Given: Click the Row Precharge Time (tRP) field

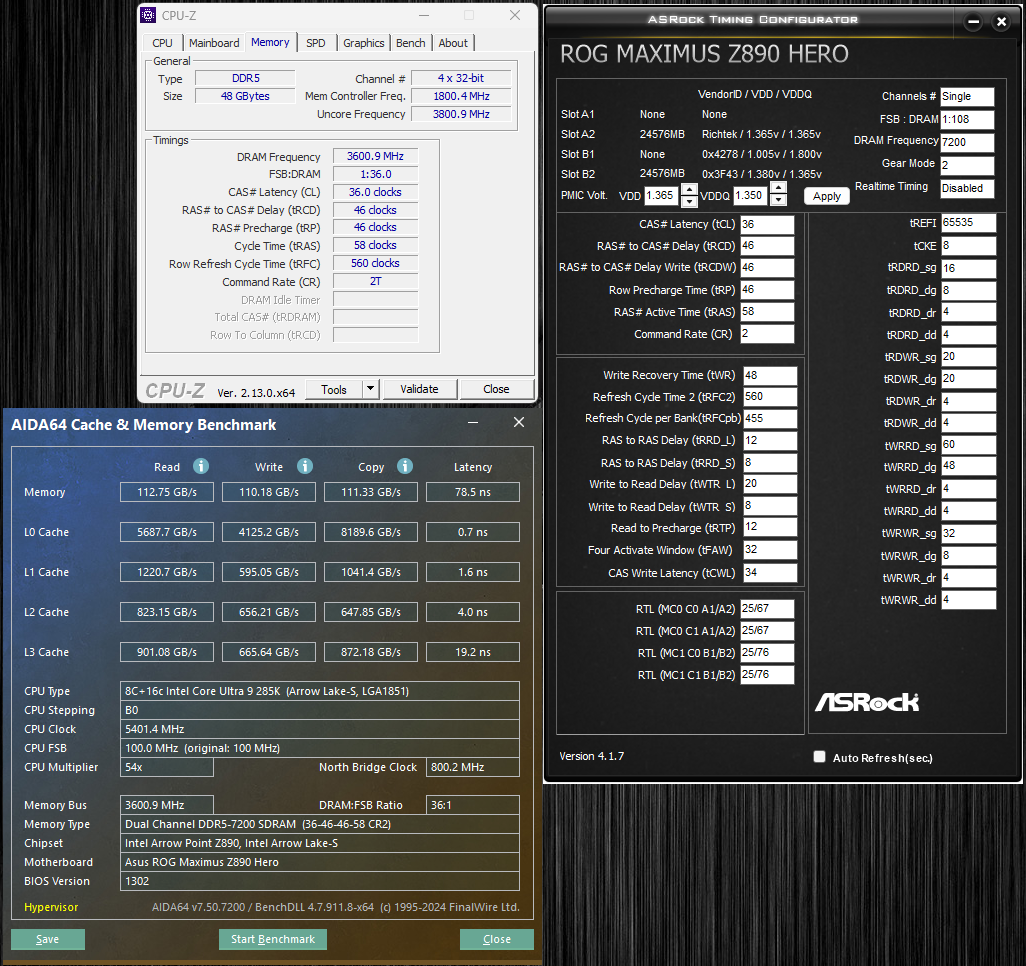Looking at the screenshot, I should [767, 289].
